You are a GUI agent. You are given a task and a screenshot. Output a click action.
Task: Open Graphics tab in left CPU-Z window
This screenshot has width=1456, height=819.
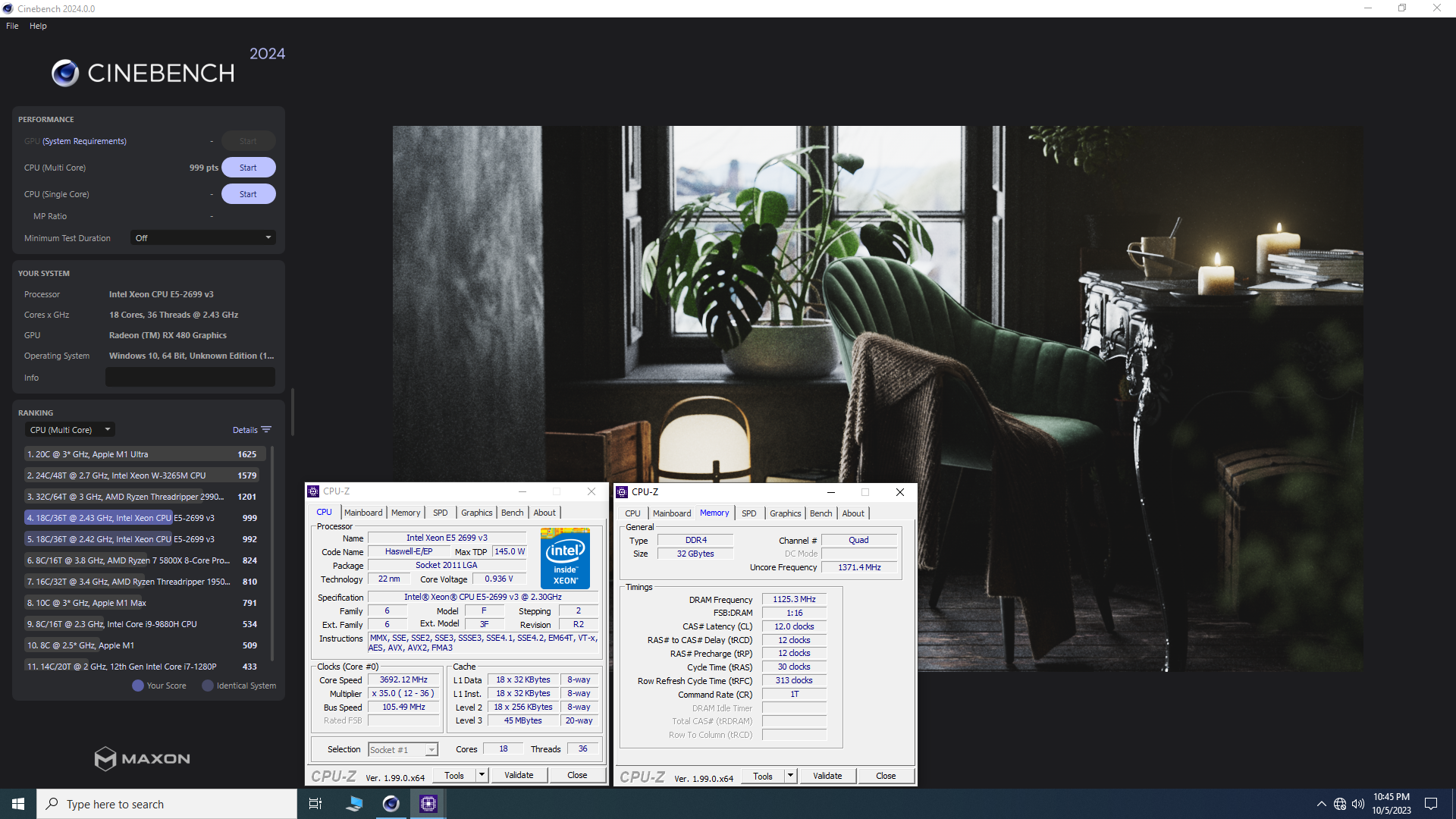[476, 513]
